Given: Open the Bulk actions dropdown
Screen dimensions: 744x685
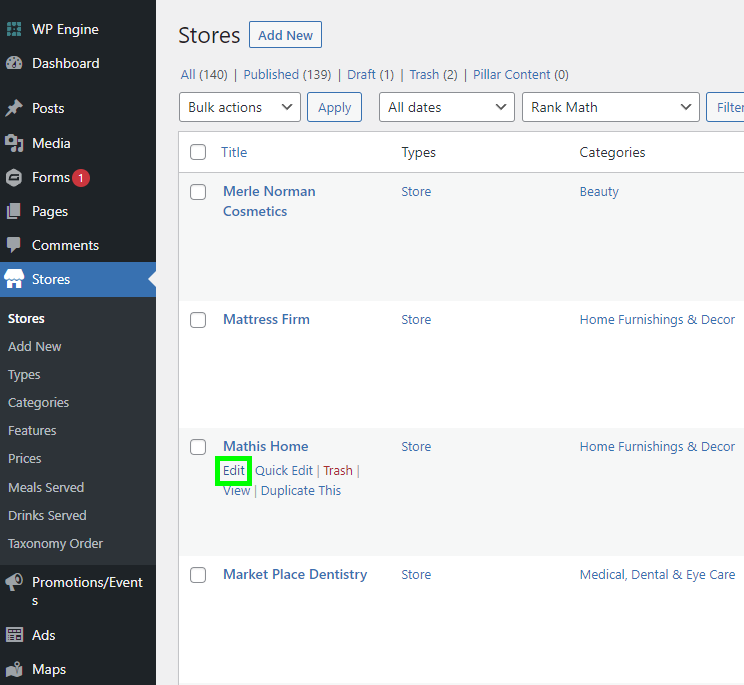Looking at the screenshot, I should (239, 107).
